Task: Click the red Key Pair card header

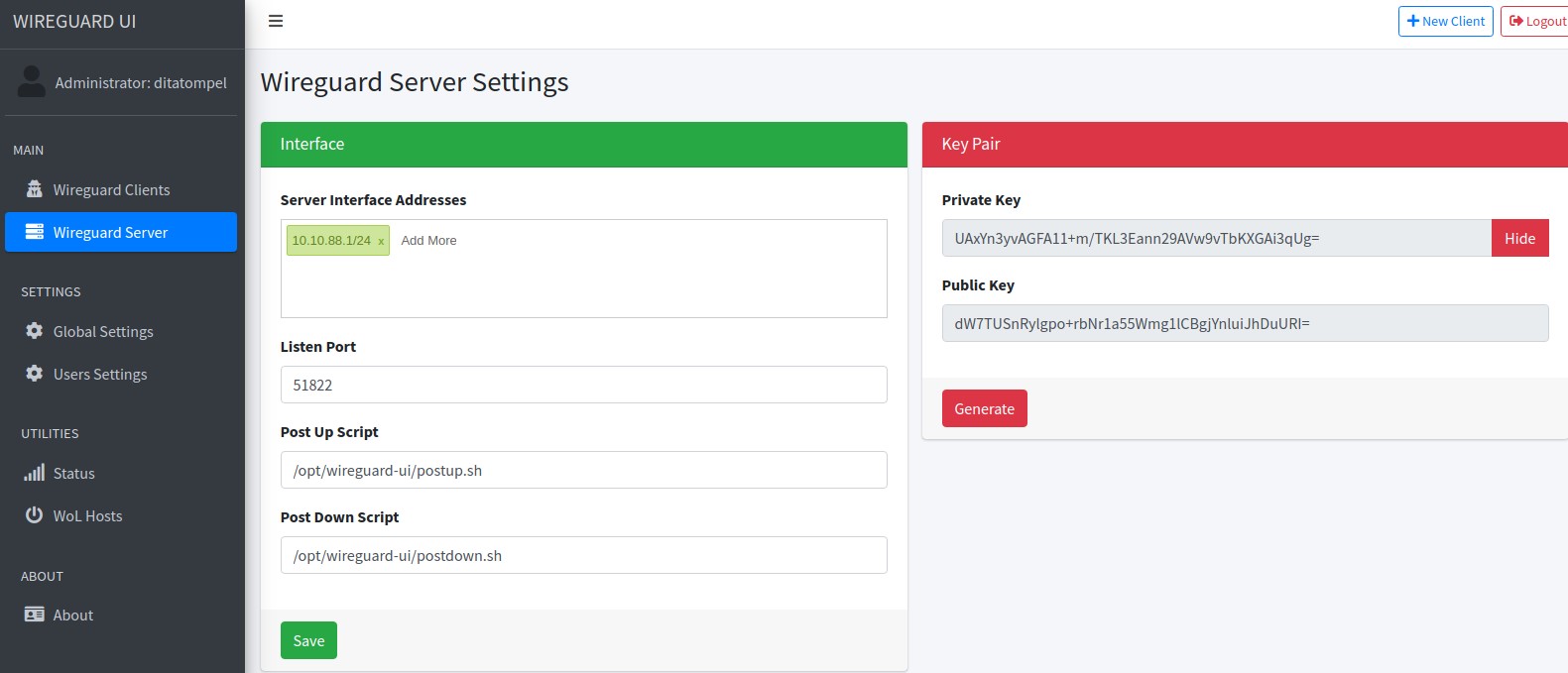Action: point(1245,145)
